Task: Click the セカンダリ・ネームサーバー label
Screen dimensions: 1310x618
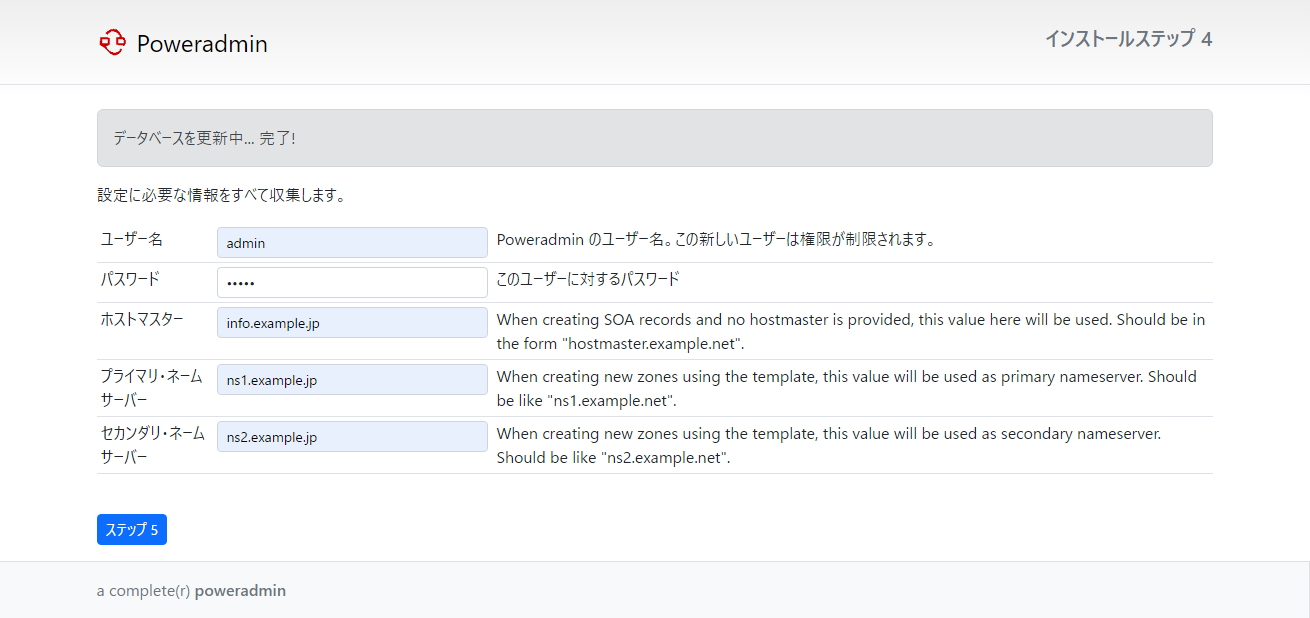Action: tap(151, 445)
